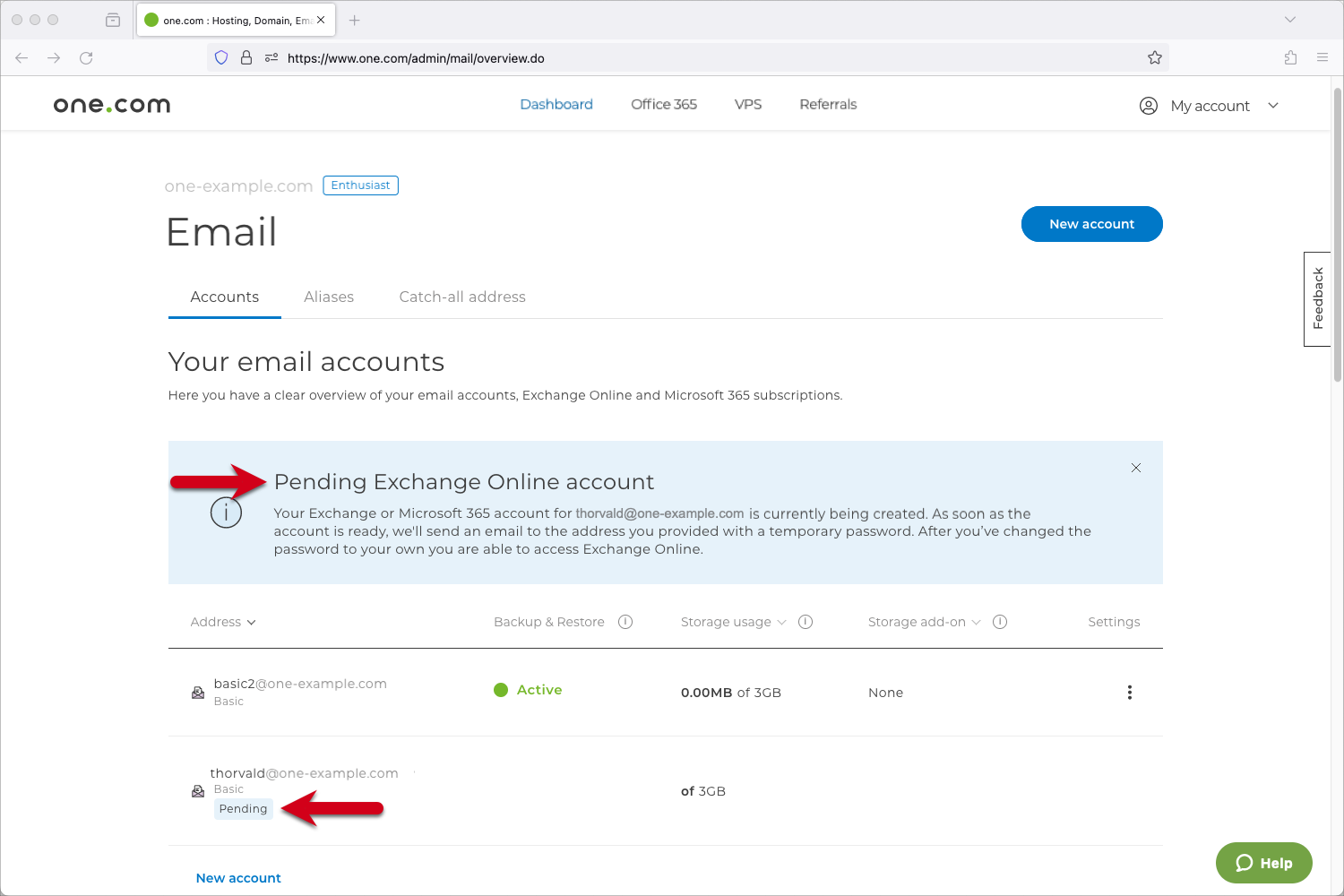Viewport: 1344px width, 896px height.
Task: Dismiss the Pending Exchange Online notice
Action: (x=1135, y=468)
